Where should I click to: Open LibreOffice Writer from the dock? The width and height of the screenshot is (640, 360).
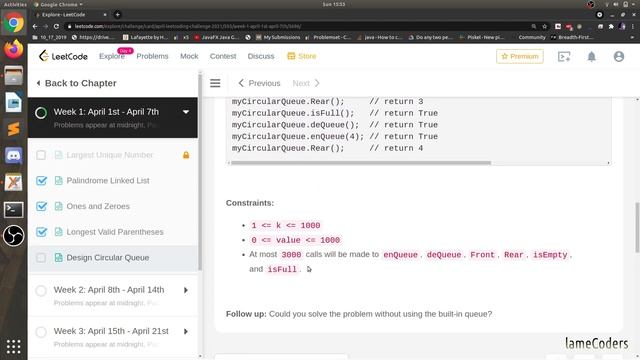(13, 102)
